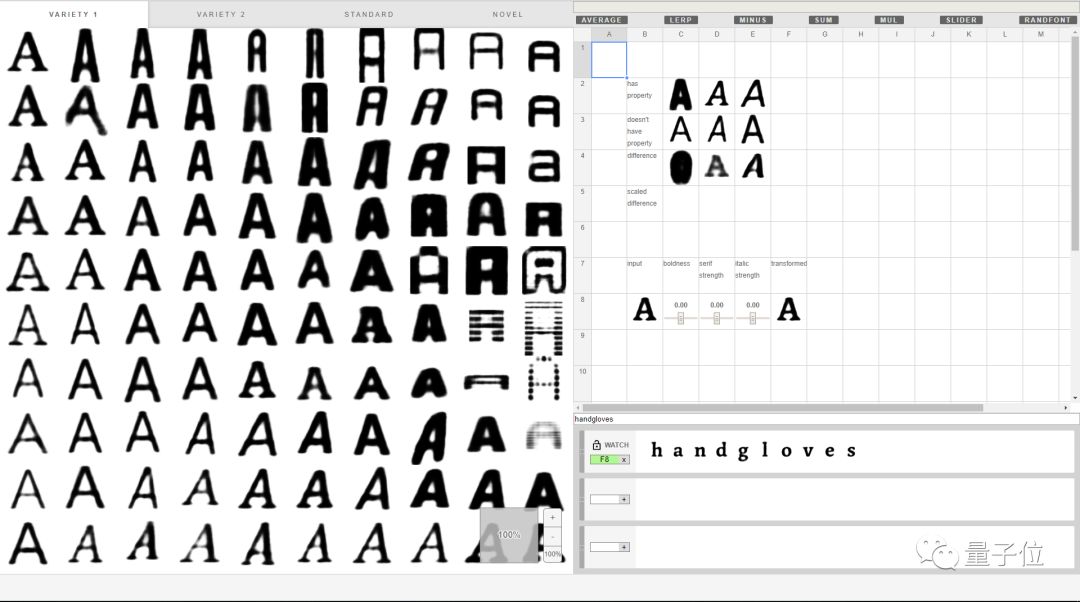The image size is (1080, 602).
Task: Click the RANDFONT toolbar button
Action: click(1047, 20)
